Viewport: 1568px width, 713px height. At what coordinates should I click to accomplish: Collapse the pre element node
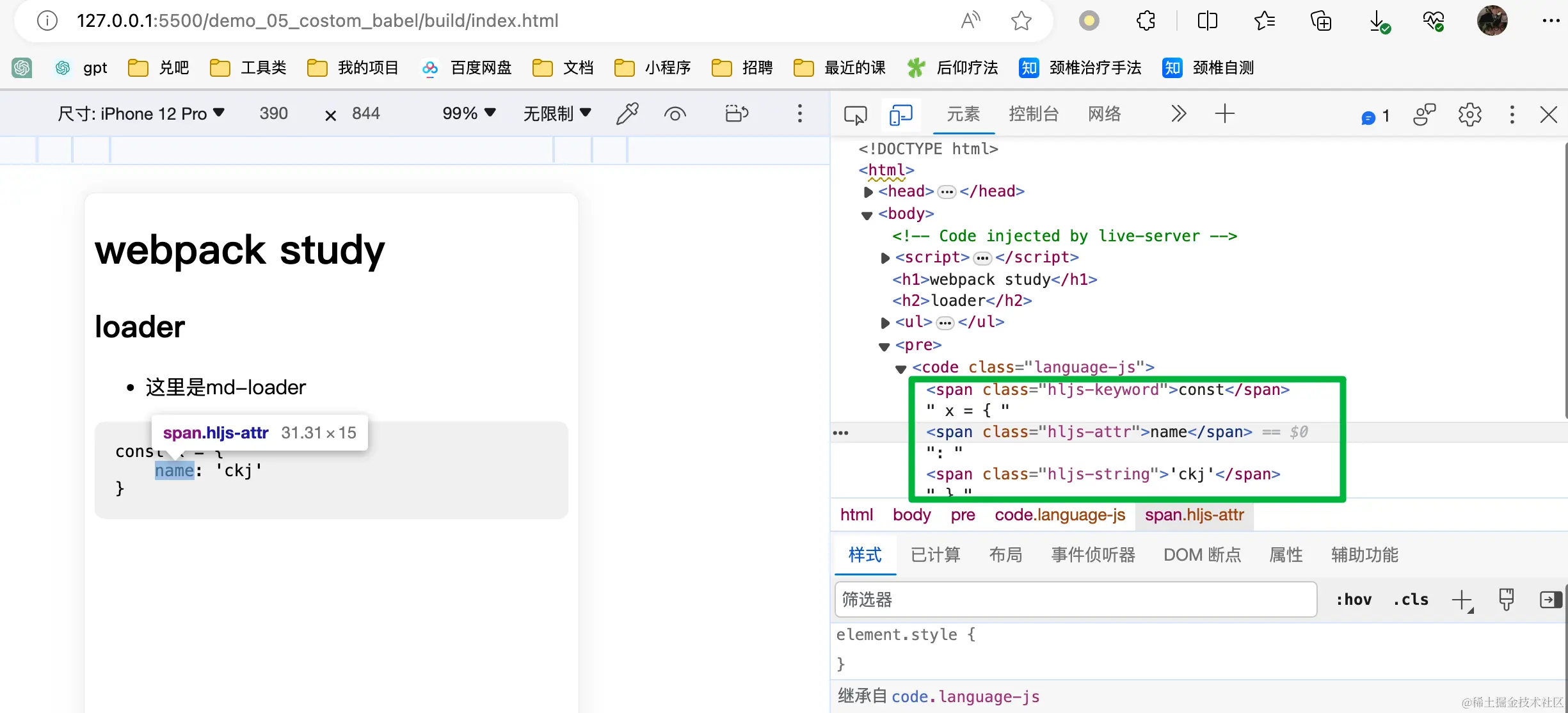tap(884, 347)
